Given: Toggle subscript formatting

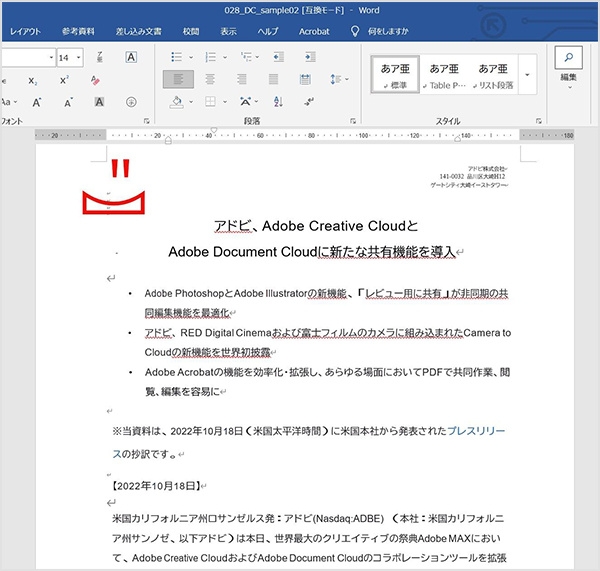Looking at the screenshot, I should (x=33, y=81).
